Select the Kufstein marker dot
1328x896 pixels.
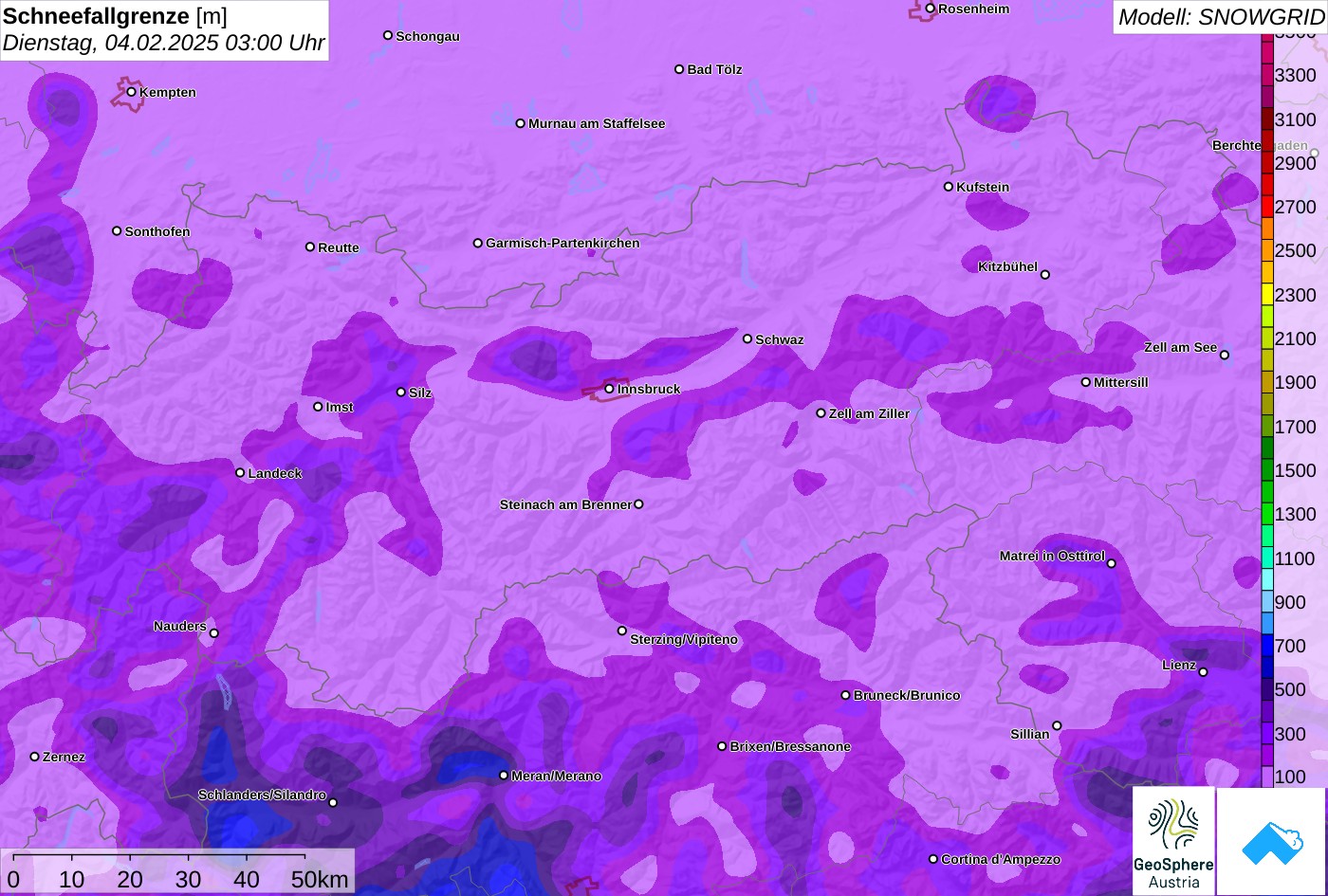tap(949, 187)
